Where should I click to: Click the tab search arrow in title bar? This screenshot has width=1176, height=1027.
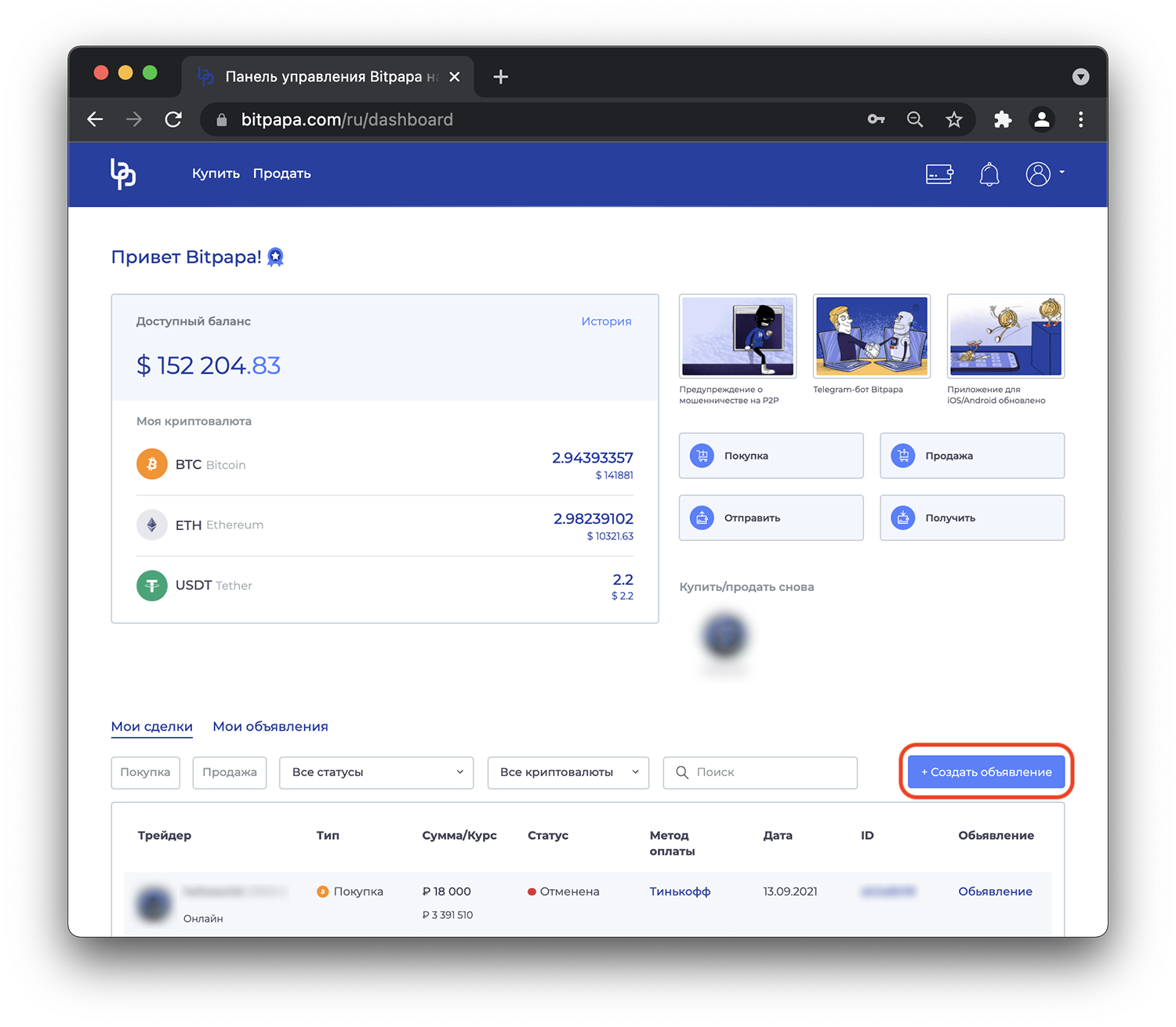coord(1080,77)
